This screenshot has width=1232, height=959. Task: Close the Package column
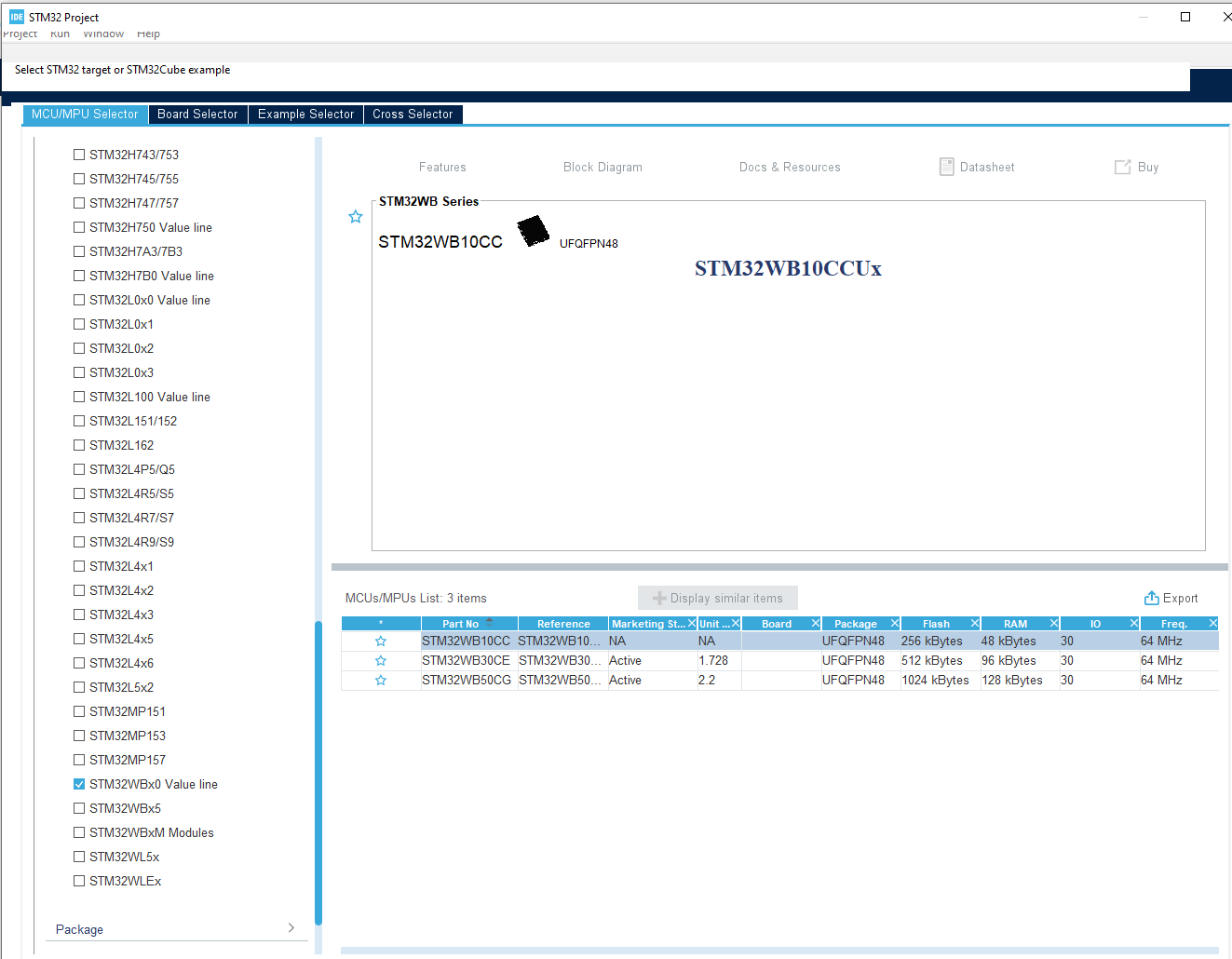tap(895, 623)
